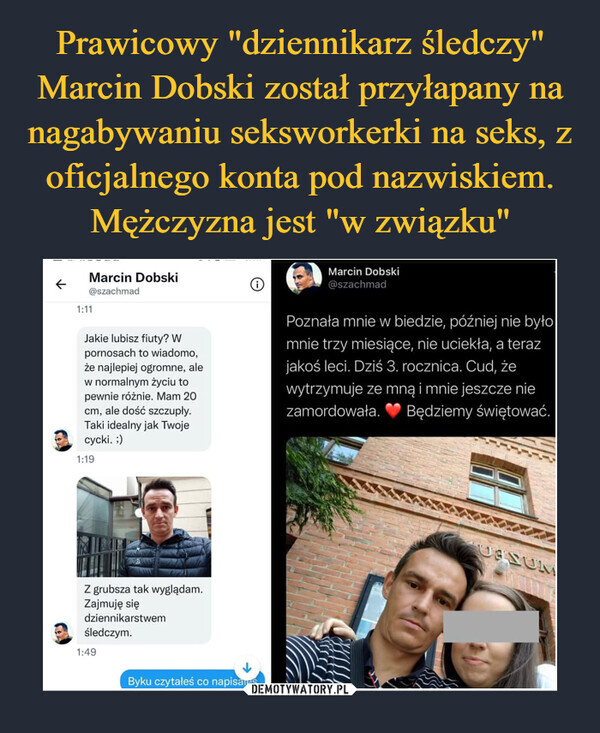Image resolution: width=600 pixels, height=733 pixels.
Task: Click the message 'Z grubsza tak wyglądam'
Action: tap(144, 611)
